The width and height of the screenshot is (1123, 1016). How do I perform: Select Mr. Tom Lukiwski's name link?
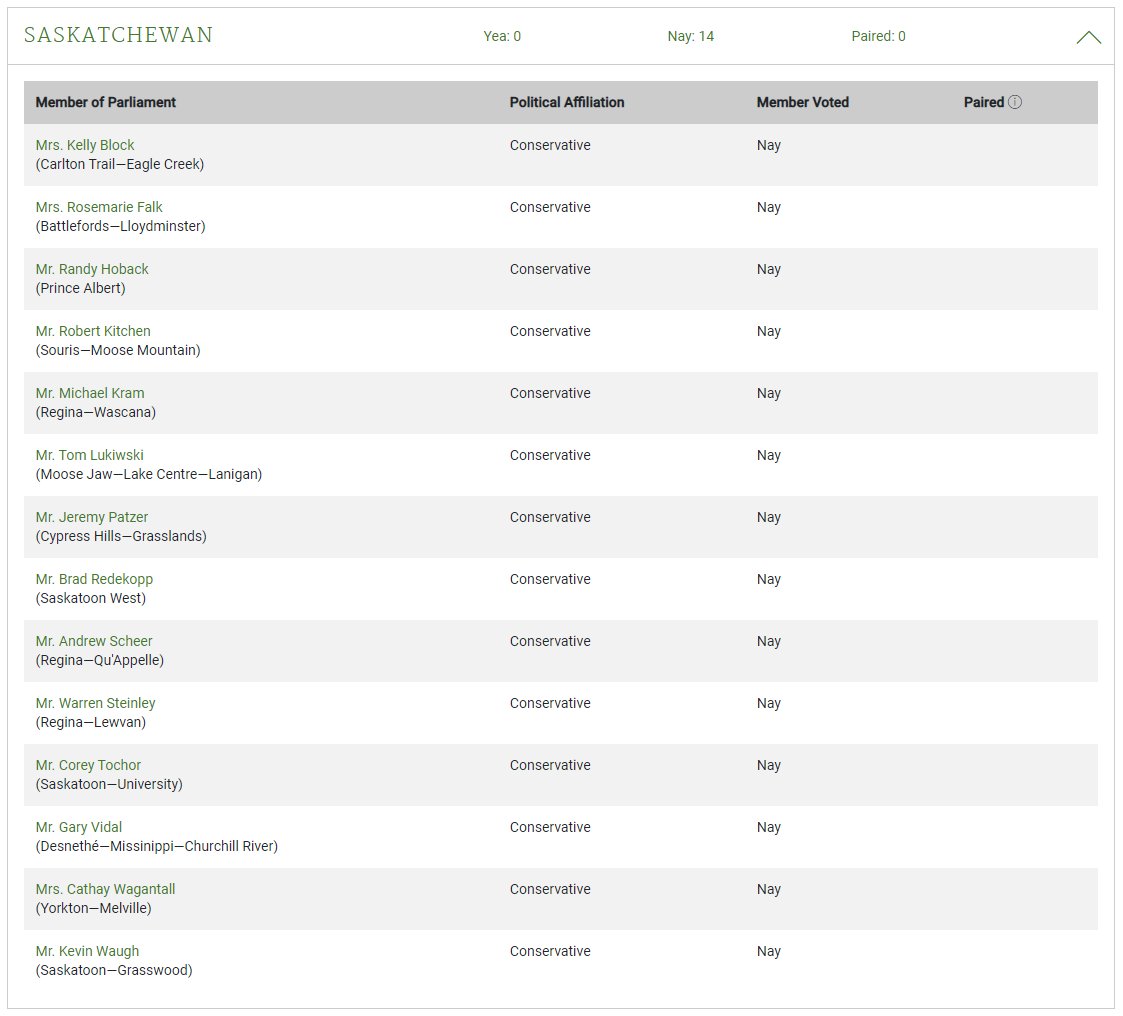coord(90,455)
